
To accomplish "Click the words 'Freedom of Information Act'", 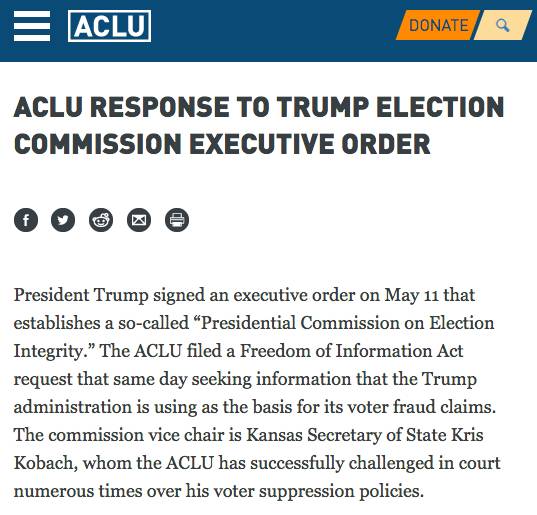I will point(351,351).
